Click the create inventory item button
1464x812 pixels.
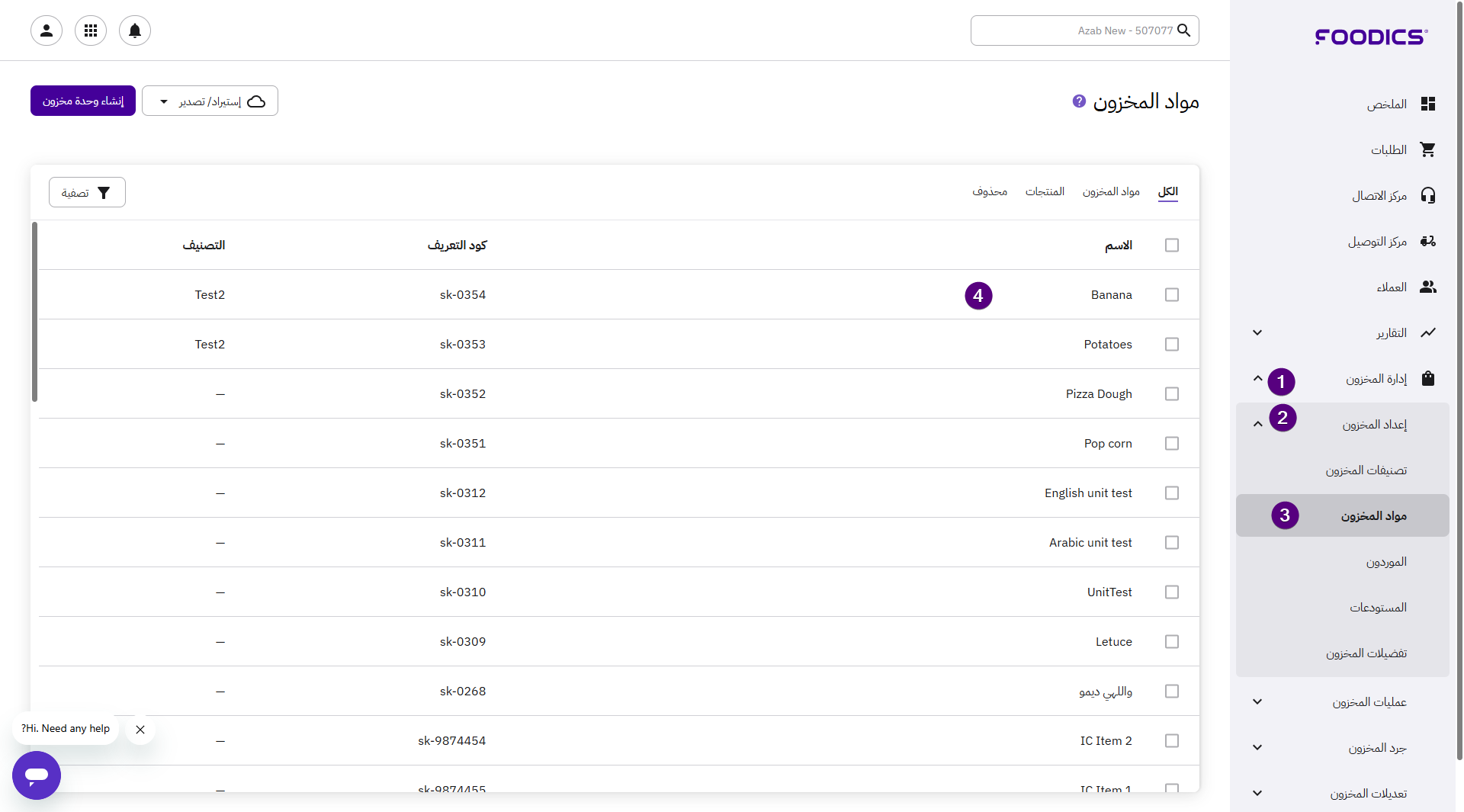pyautogui.click(x=83, y=101)
